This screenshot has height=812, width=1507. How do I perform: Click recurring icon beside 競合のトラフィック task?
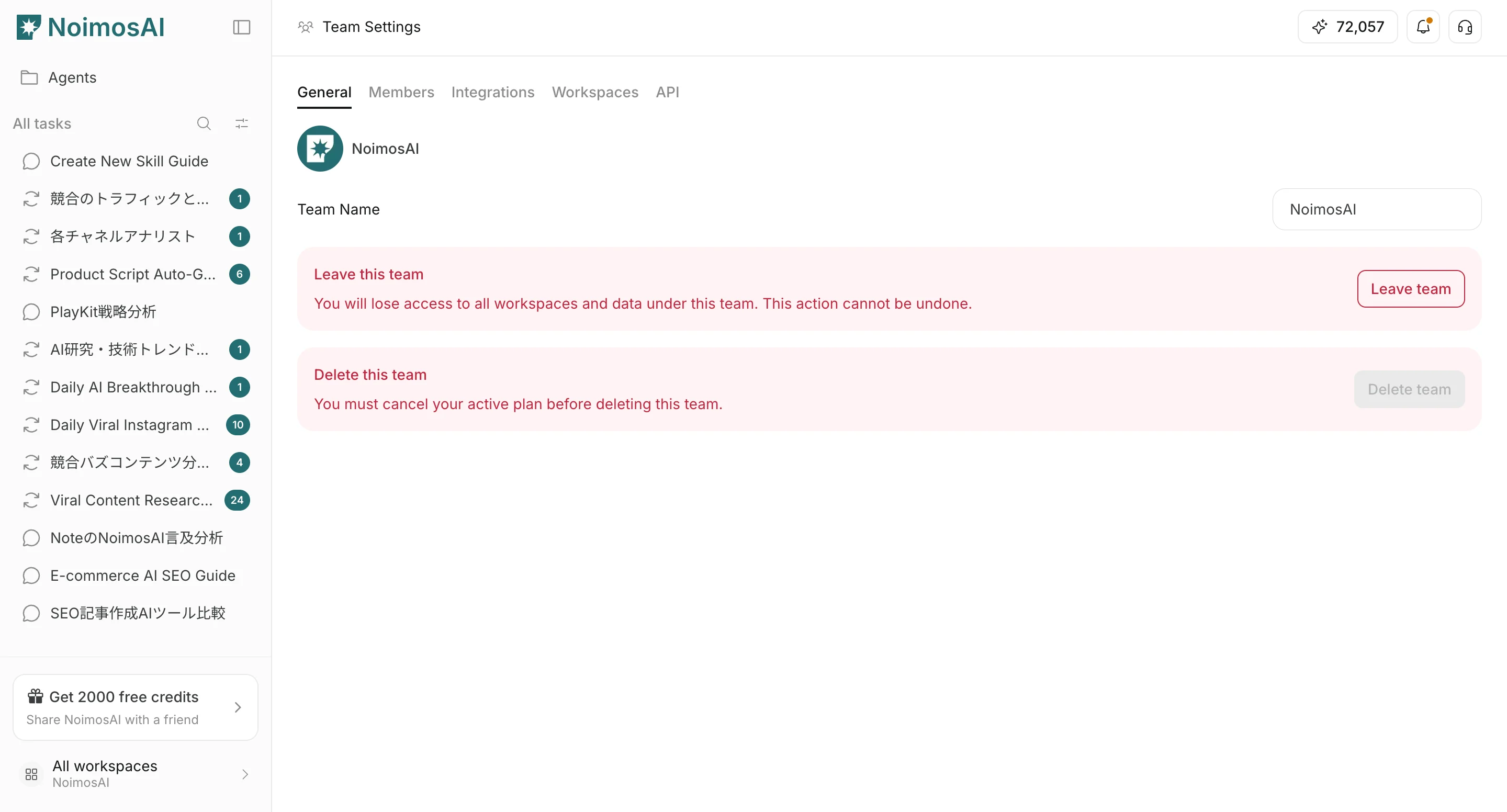pyautogui.click(x=31, y=199)
